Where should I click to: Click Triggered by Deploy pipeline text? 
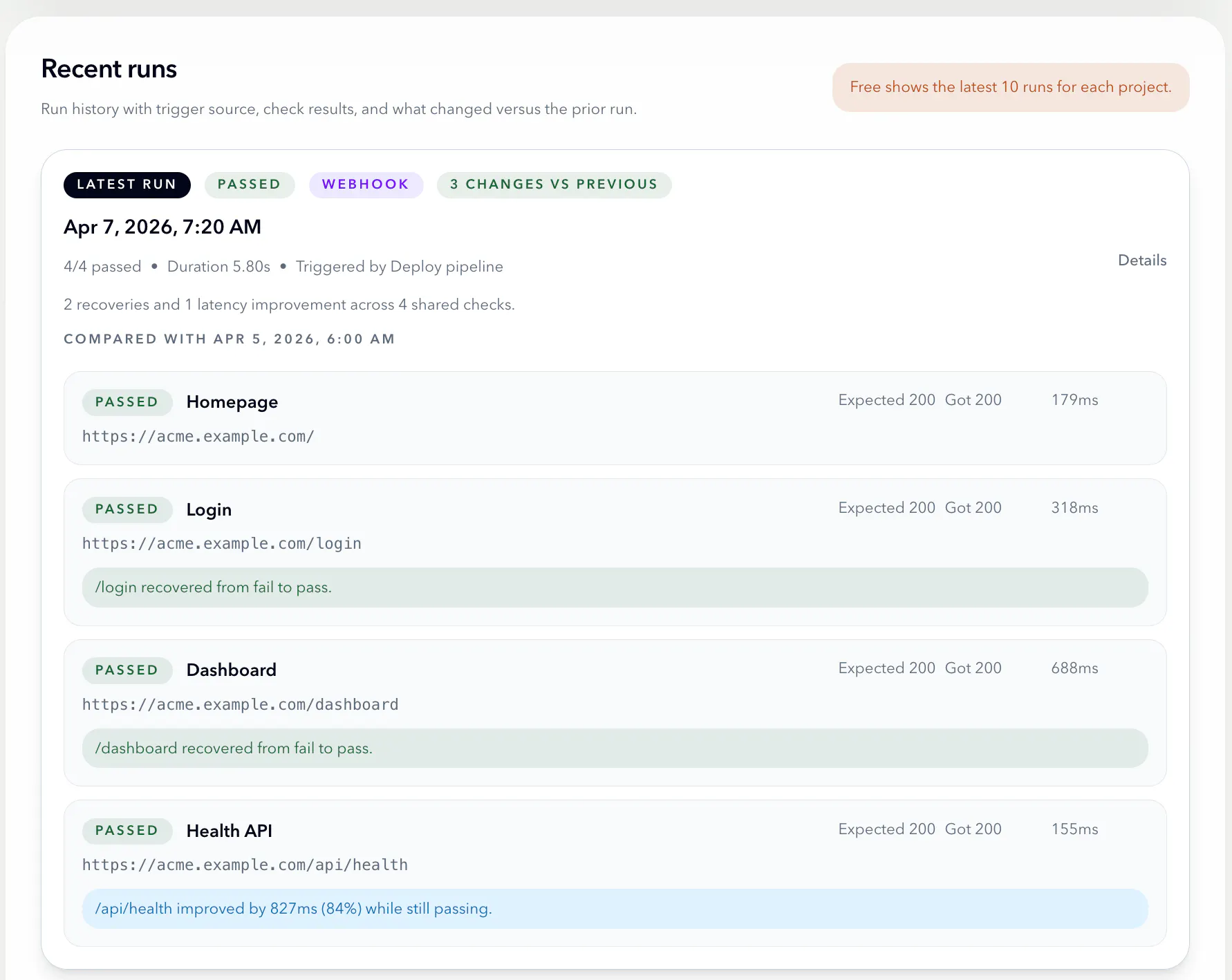[x=400, y=267]
